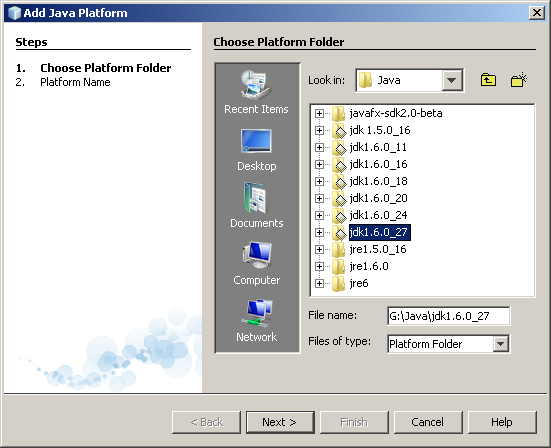This screenshot has height=448, width=551.
Task: Open Help for this wizard
Action: [x=502, y=422]
